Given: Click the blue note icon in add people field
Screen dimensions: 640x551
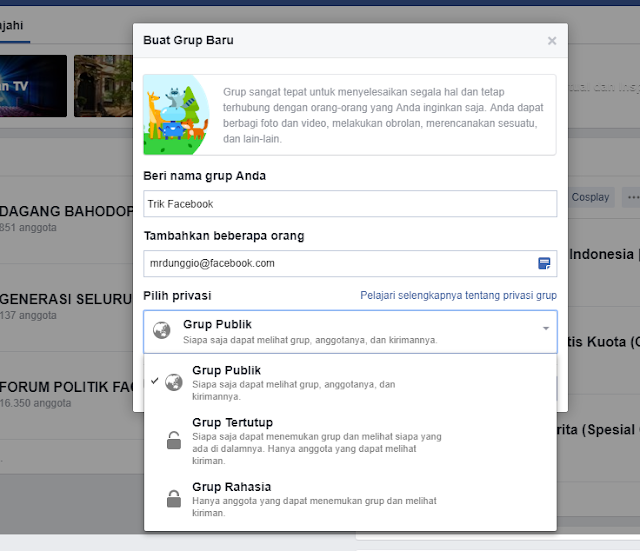Looking at the screenshot, I should [544, 263].
